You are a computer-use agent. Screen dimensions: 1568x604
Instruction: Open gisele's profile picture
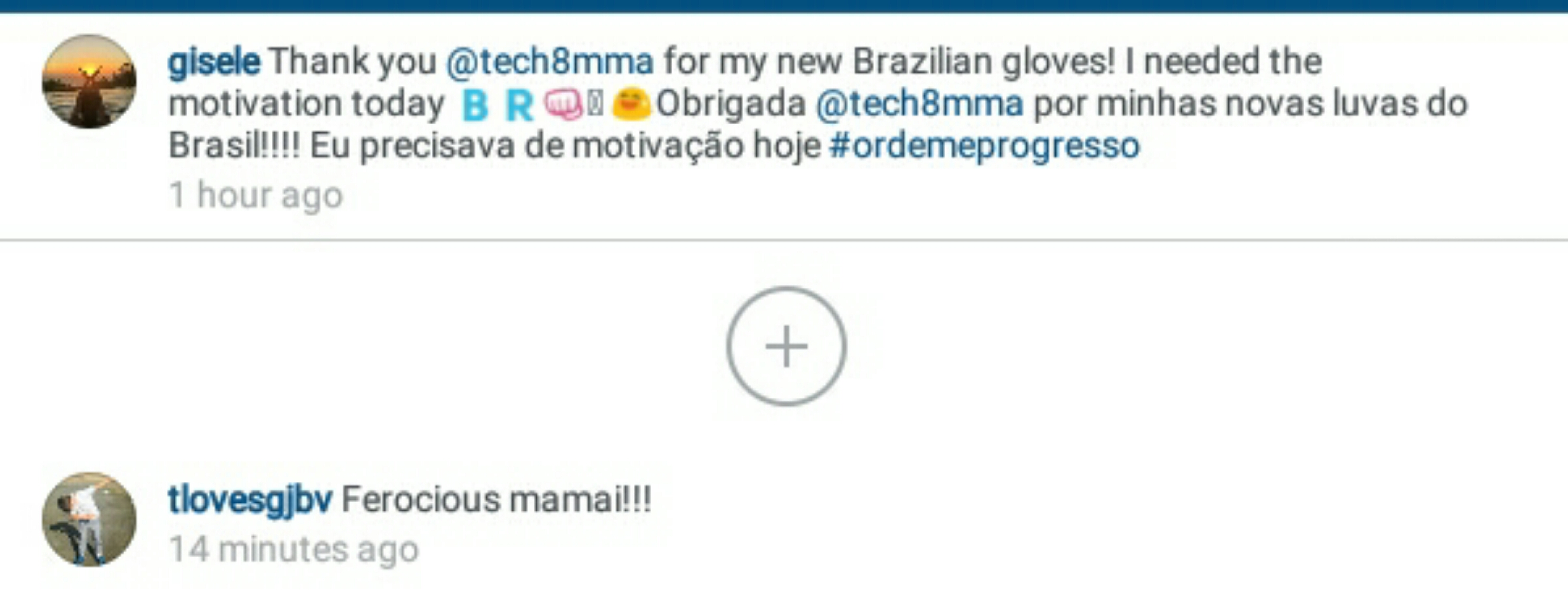point(89,82)
